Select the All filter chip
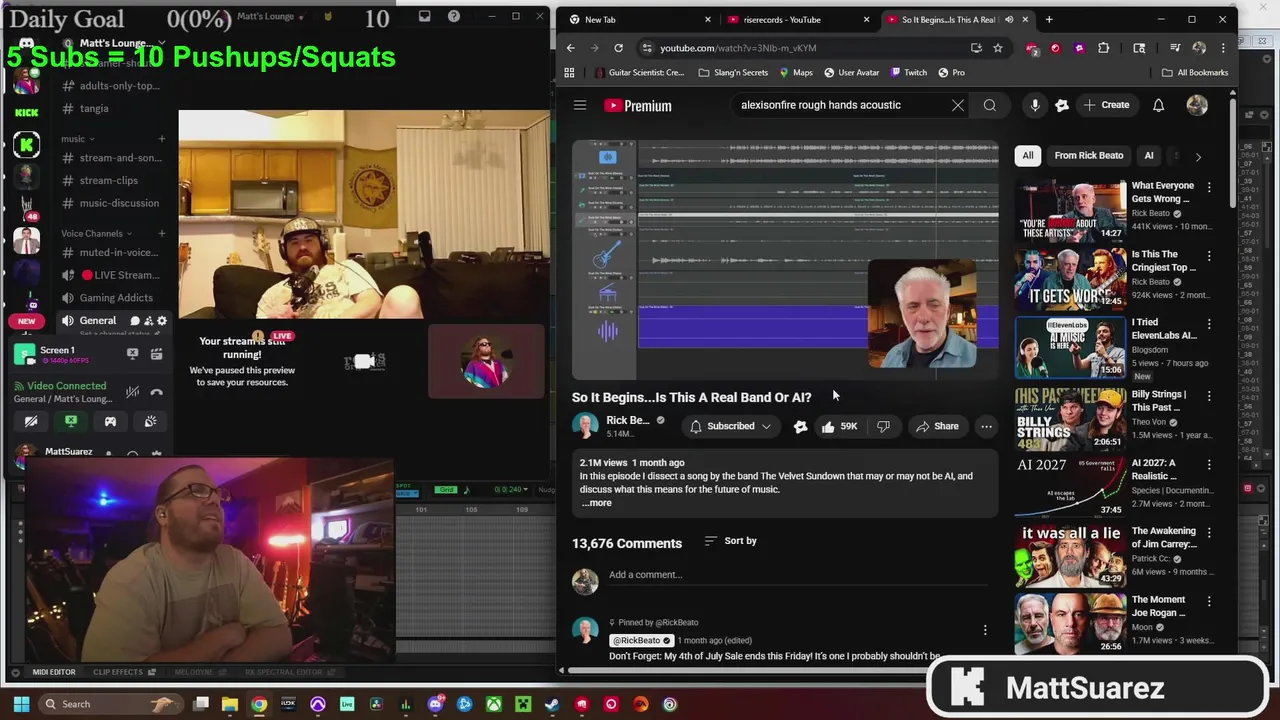This screenshot has height=720, width=1280. 1027,155
